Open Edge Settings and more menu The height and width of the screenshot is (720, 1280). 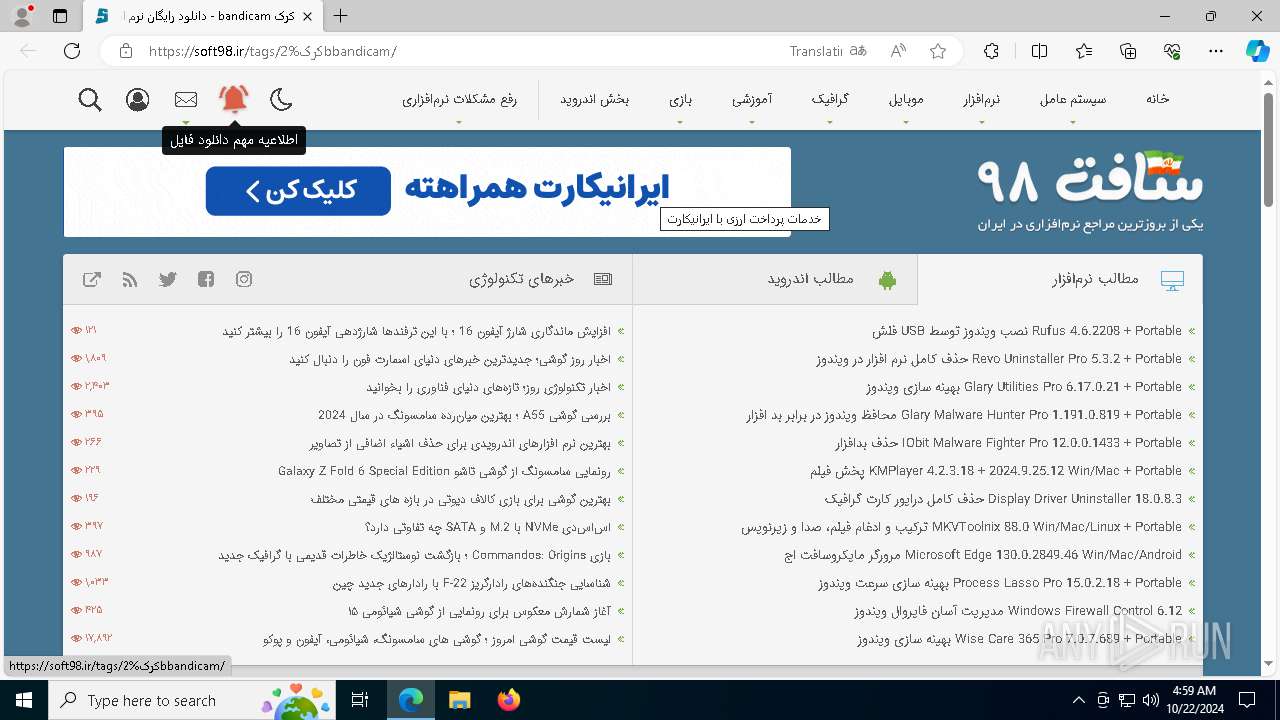point(1216,51)
